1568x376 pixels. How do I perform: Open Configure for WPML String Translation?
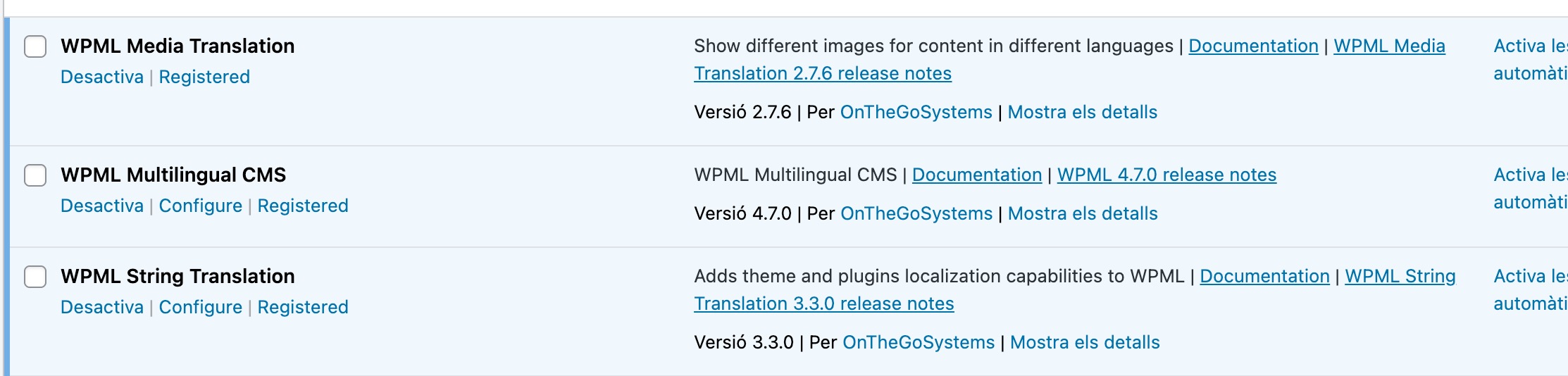[201, 307]
